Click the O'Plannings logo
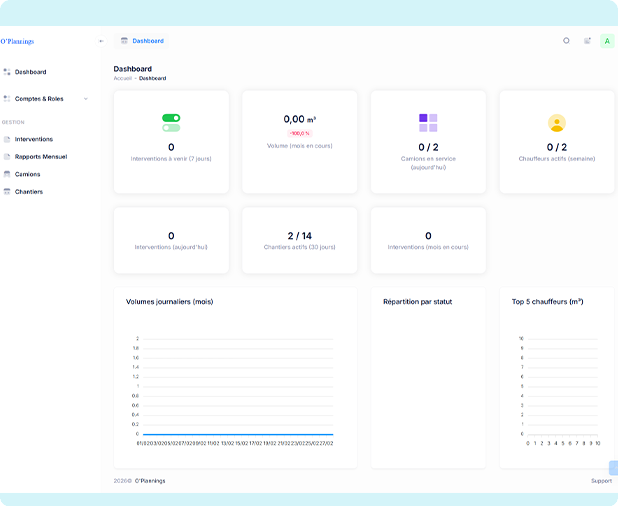This screenshot has height=506, width=618. point(17,41)
